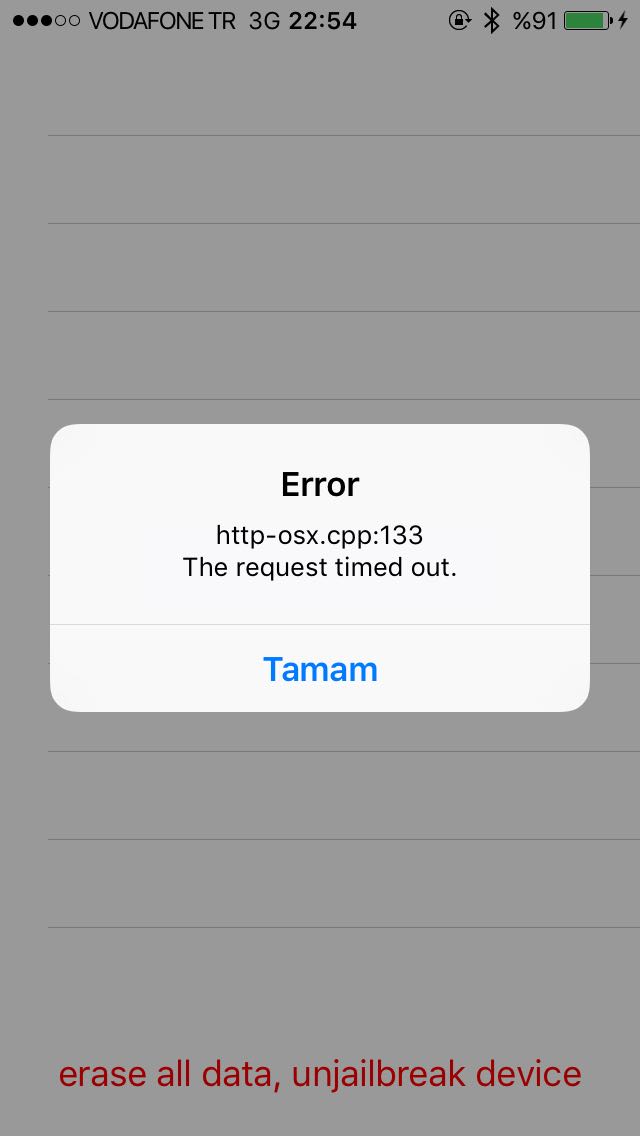Tap the 22:54 clock in the status bar
The width and height of the screenshot is (640, 1136).
pyautogui.click(x=323, y=21)
